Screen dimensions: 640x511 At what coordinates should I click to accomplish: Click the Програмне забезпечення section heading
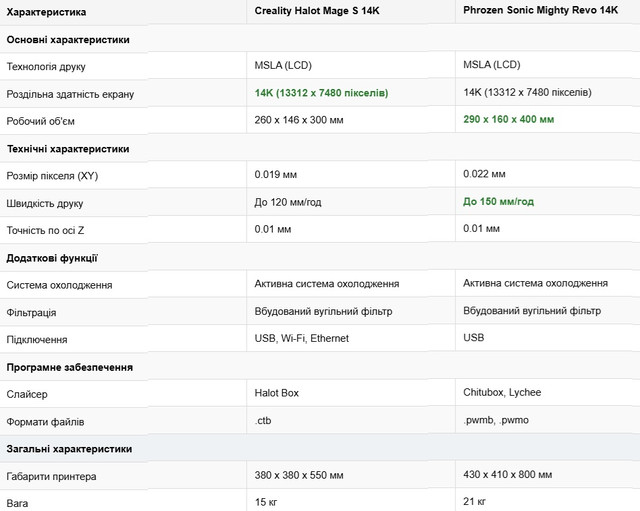coord(70,367)
